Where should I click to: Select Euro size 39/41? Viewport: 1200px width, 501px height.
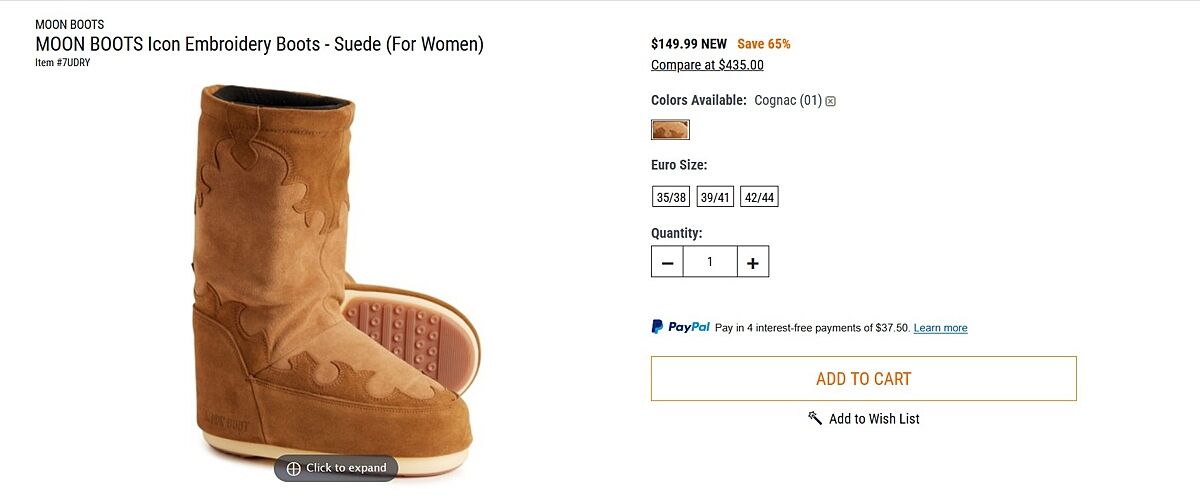coord(715,197)
